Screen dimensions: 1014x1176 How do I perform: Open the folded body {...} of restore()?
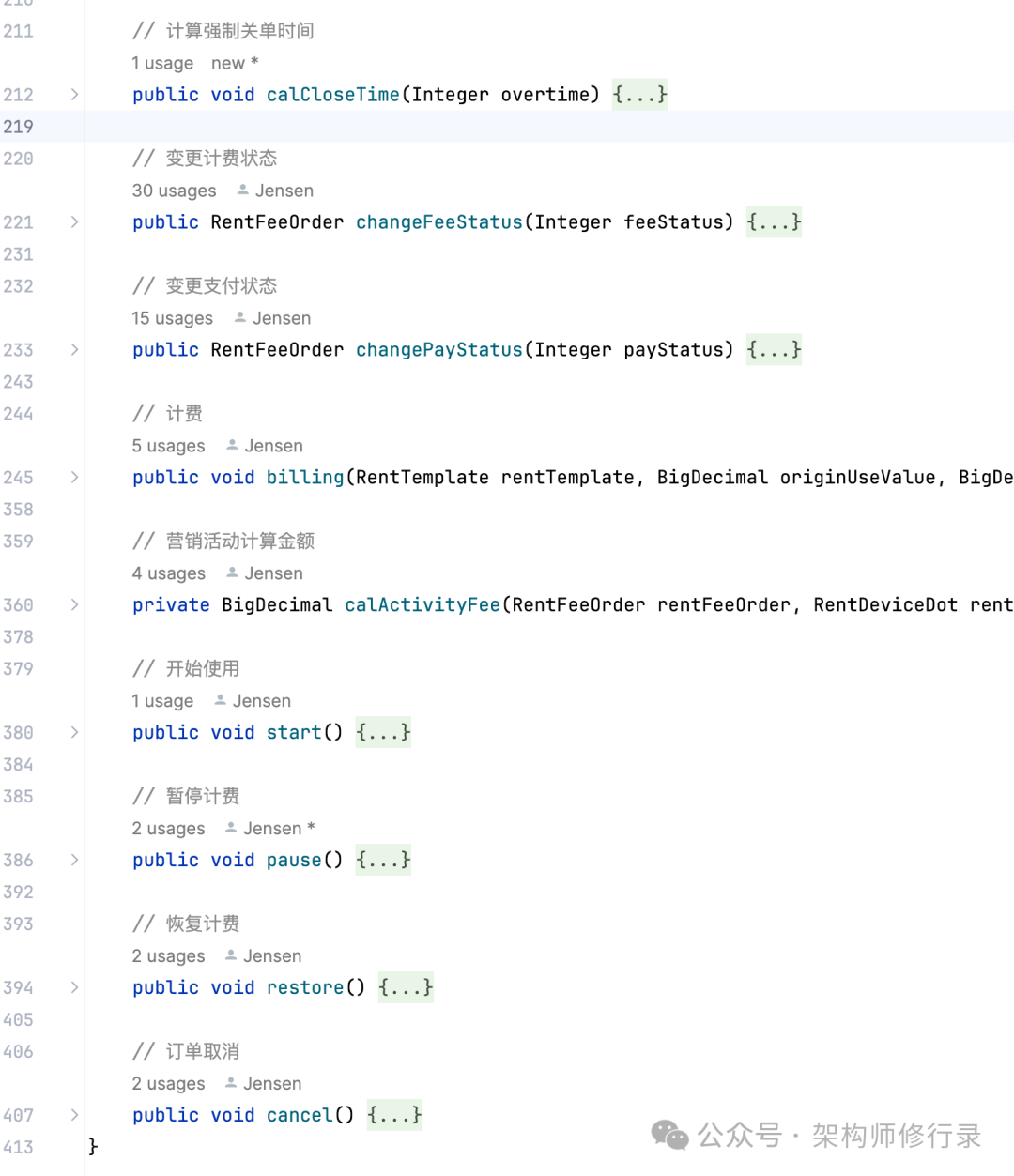click(x=406, y=988)
